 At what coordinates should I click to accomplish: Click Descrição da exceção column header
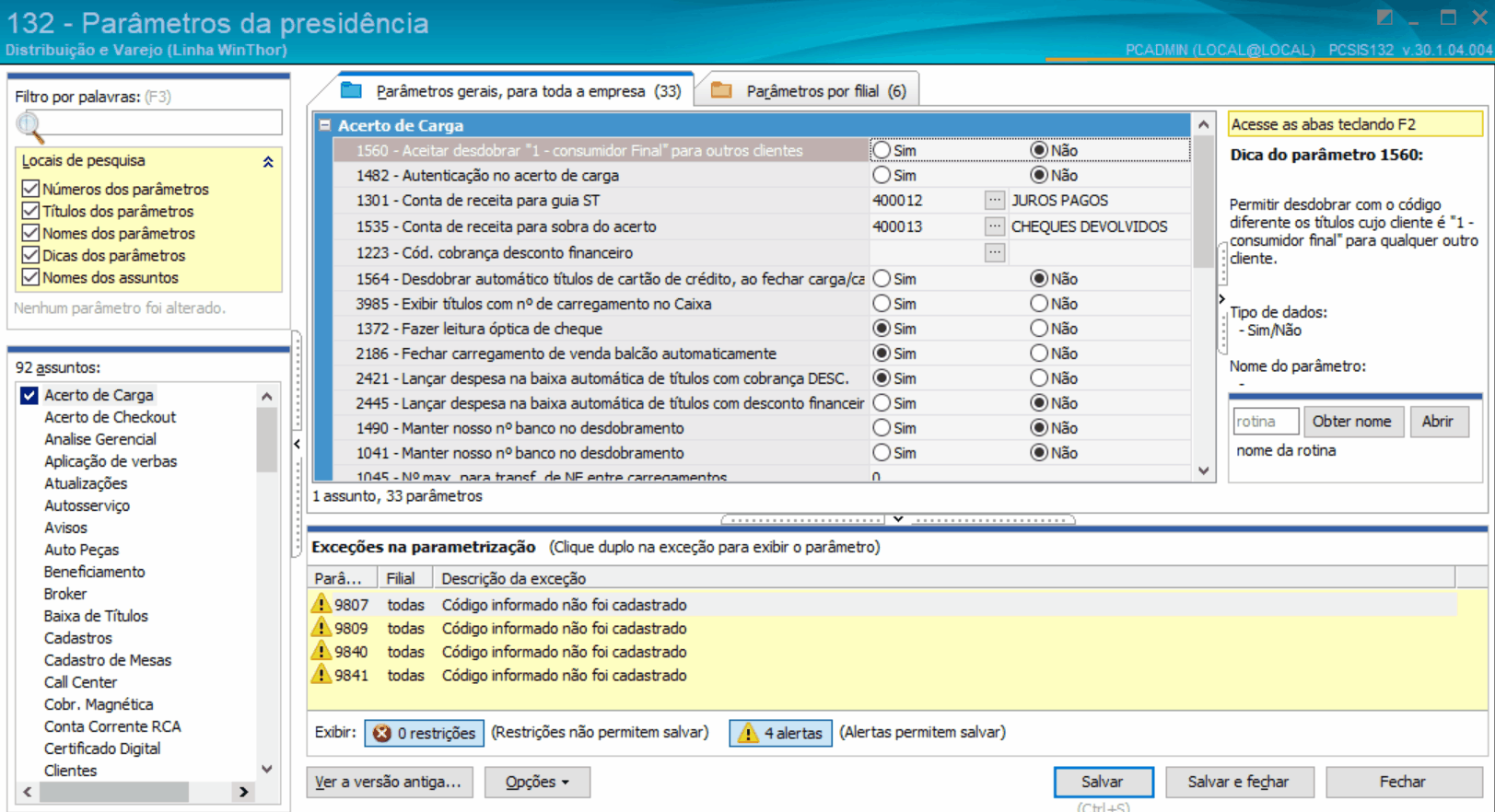(x=943, y=578)
